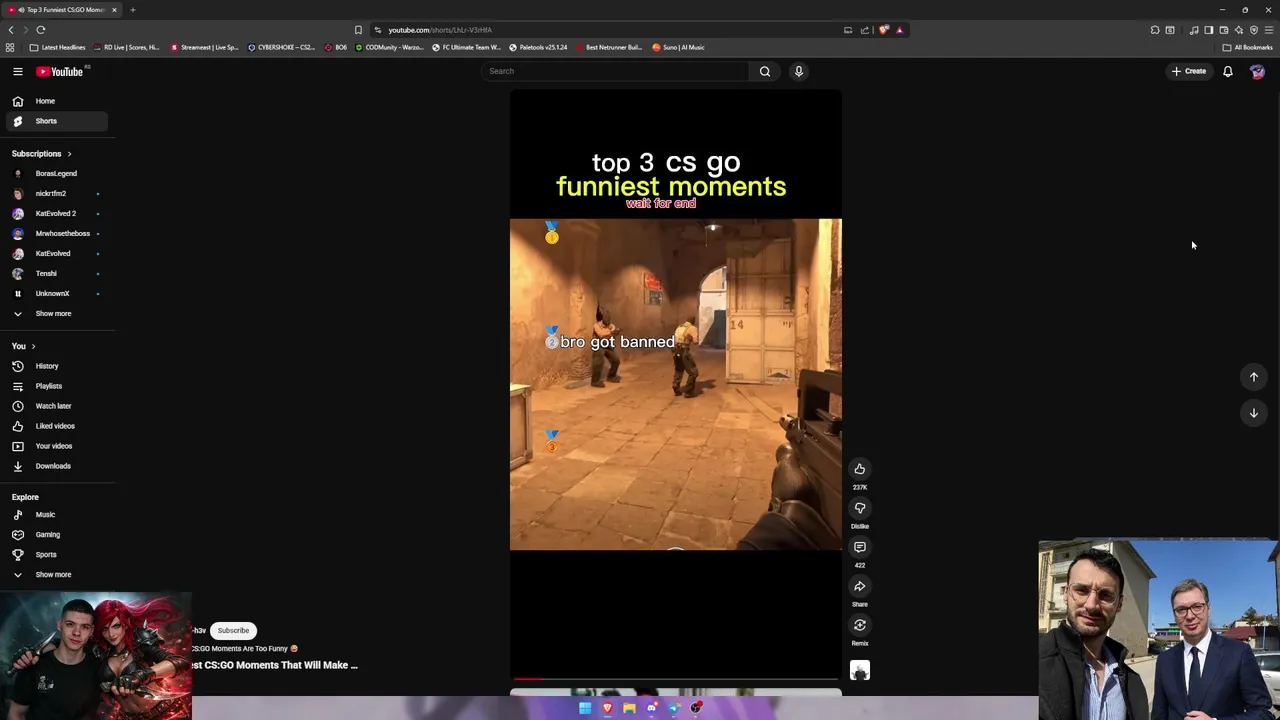Share this short
Screen dimensions: 1280x720
[x=860, y=586]
